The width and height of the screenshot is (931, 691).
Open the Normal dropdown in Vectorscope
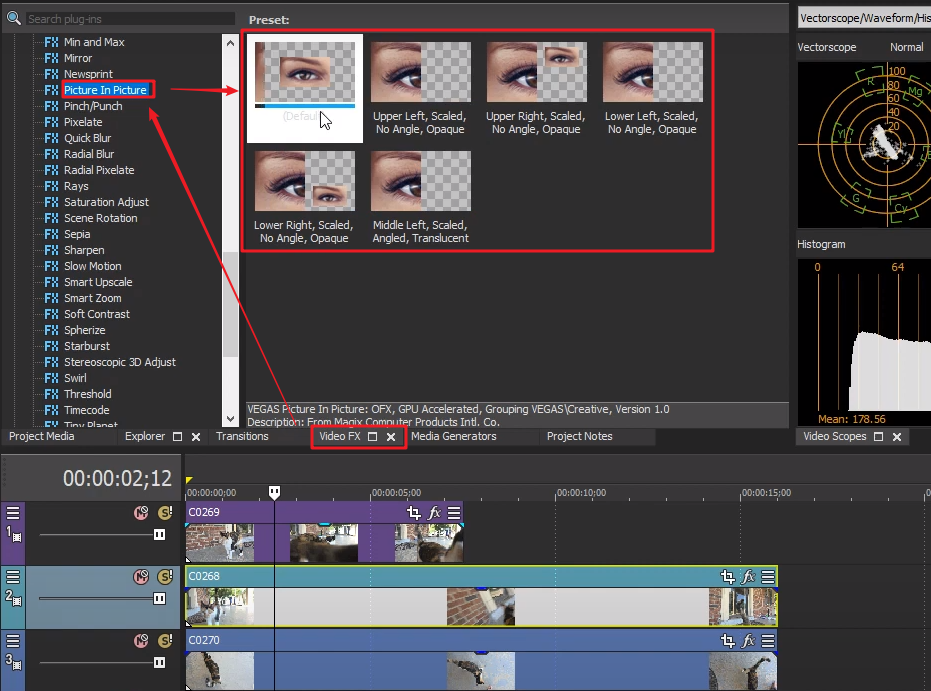pos(907,47)
